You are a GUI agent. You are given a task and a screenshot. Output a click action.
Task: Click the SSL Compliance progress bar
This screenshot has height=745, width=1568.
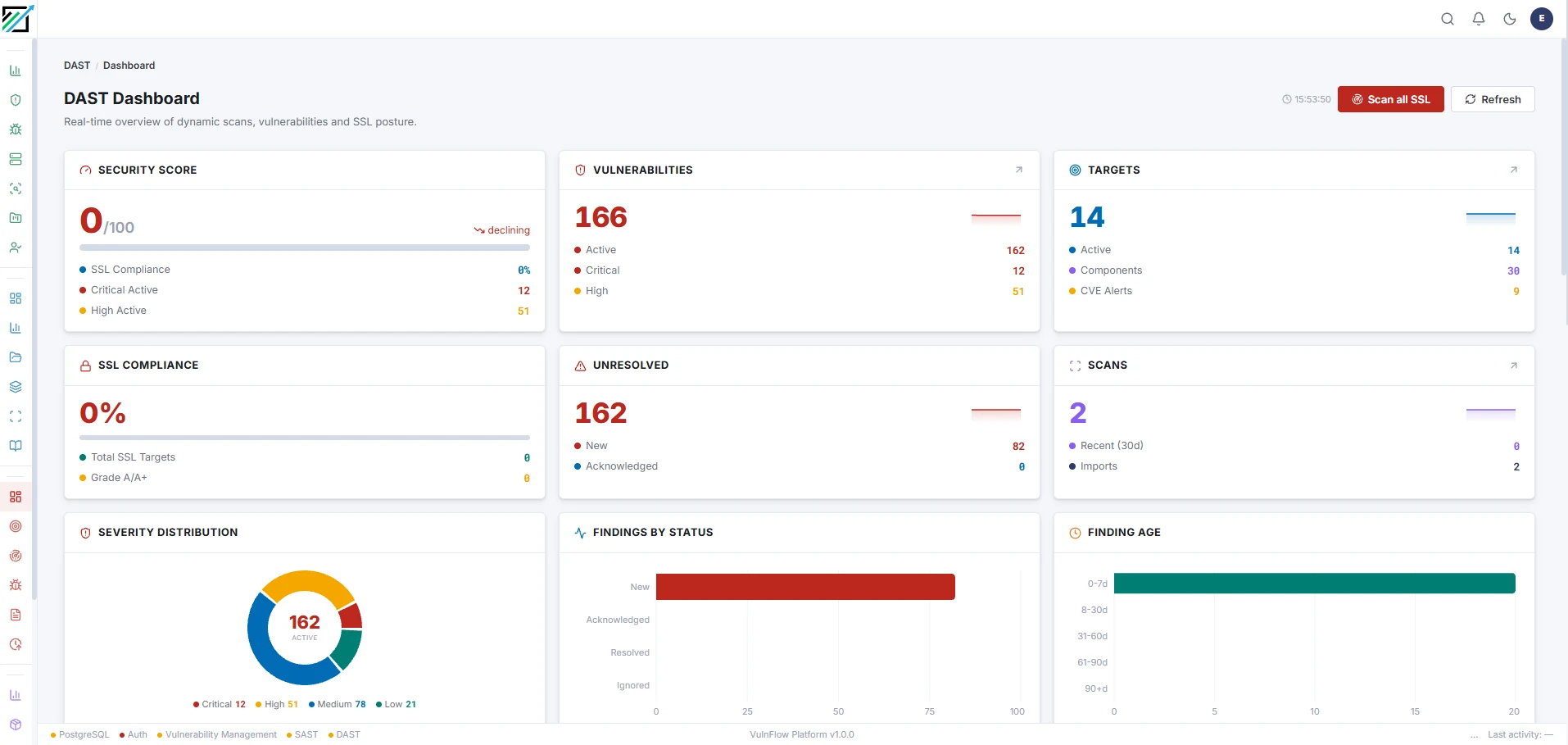305,438
